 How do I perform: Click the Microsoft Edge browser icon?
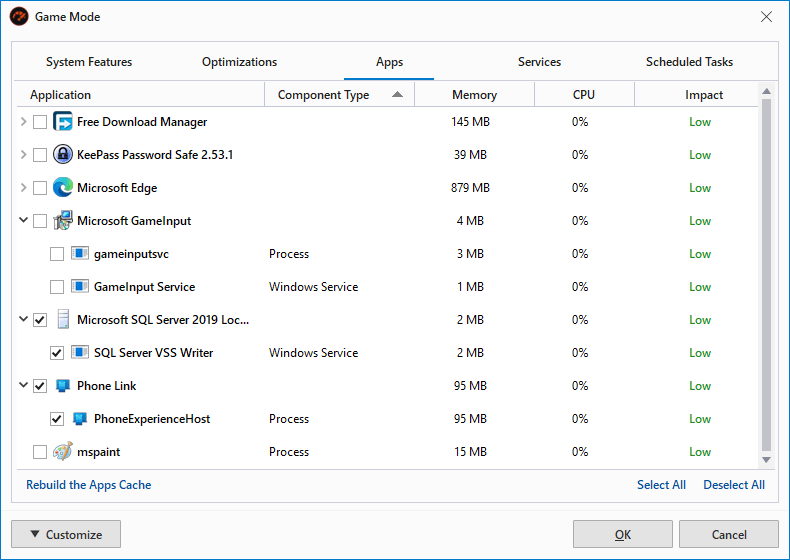click(63, 188)
